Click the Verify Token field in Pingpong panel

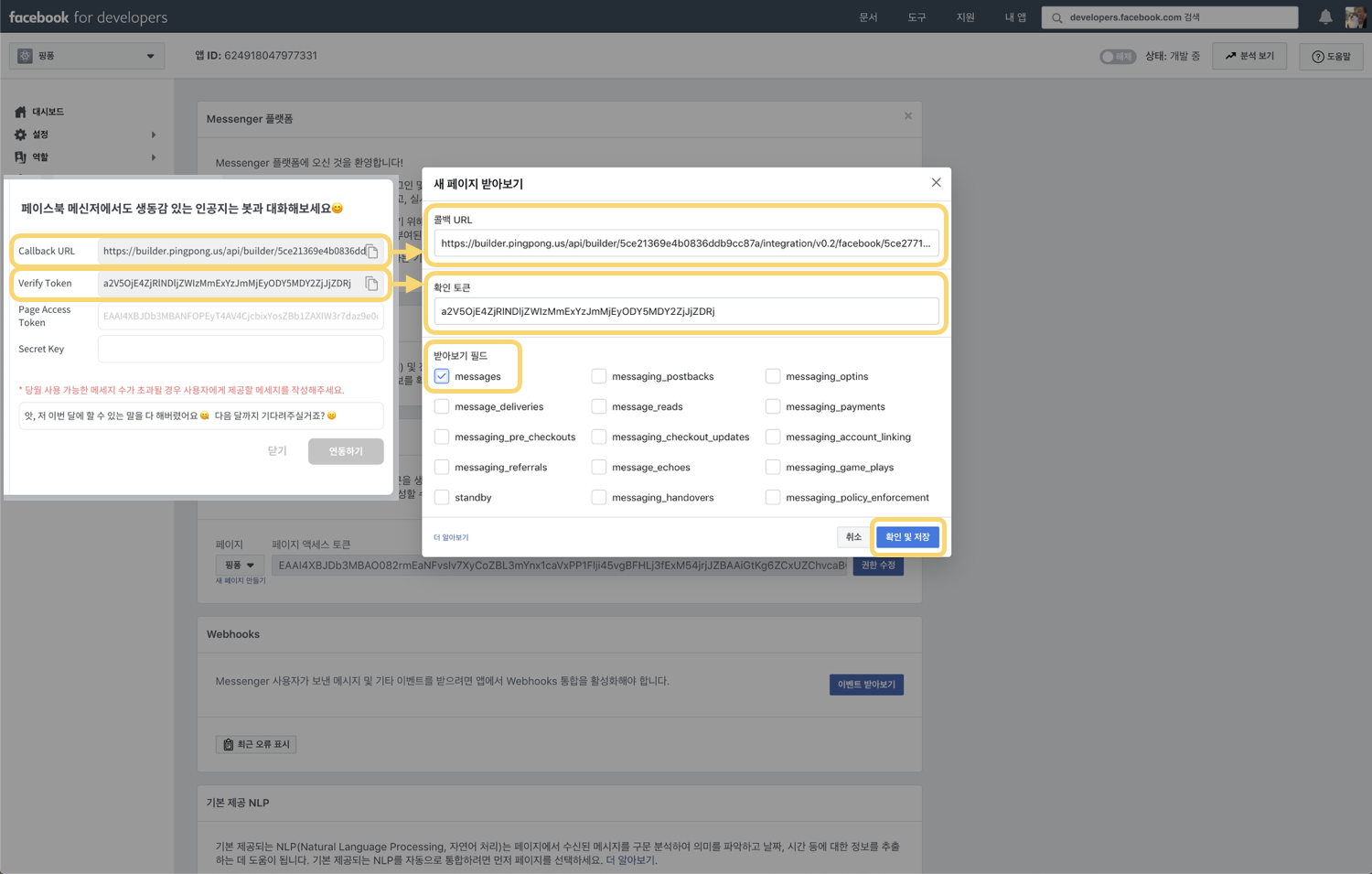pos(234,284)
